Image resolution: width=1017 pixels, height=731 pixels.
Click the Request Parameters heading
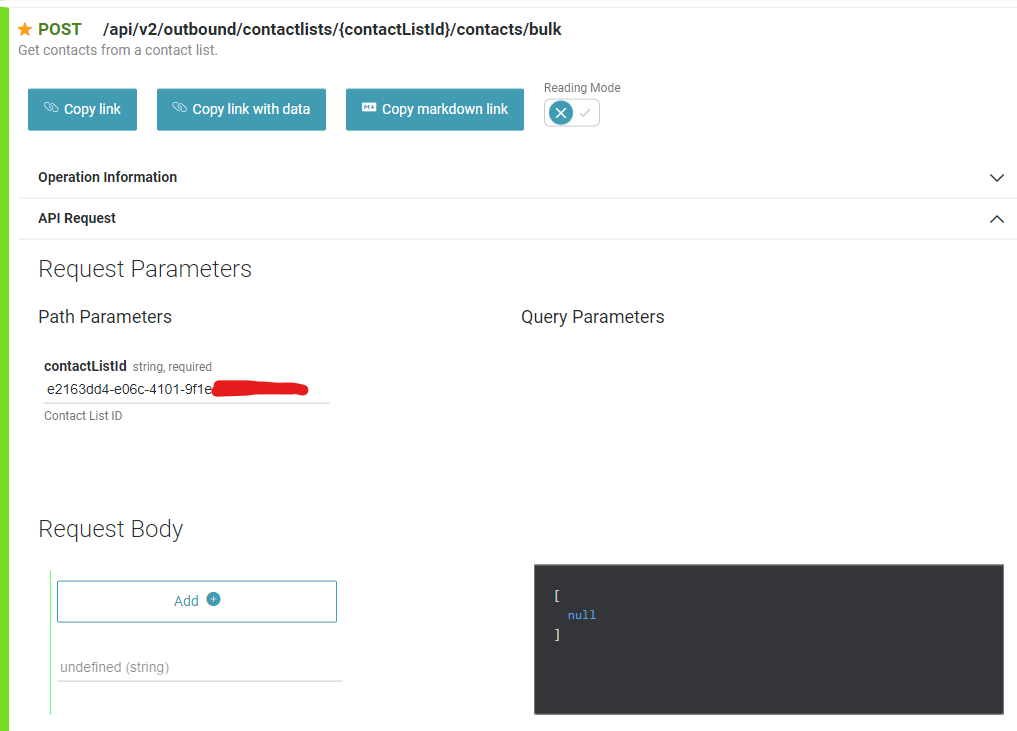[x=145, y=269]
